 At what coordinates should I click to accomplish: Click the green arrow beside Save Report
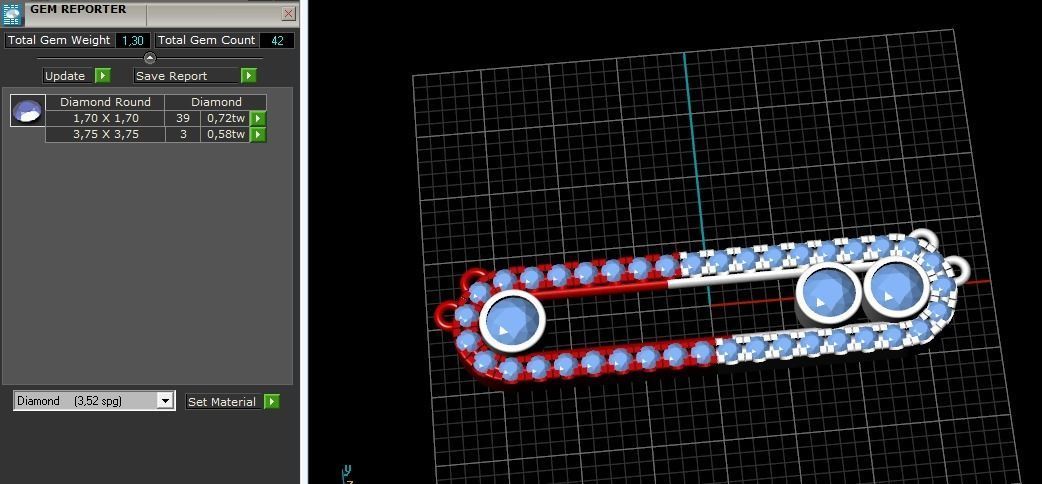pyautogui.click(x=249, y=75)
